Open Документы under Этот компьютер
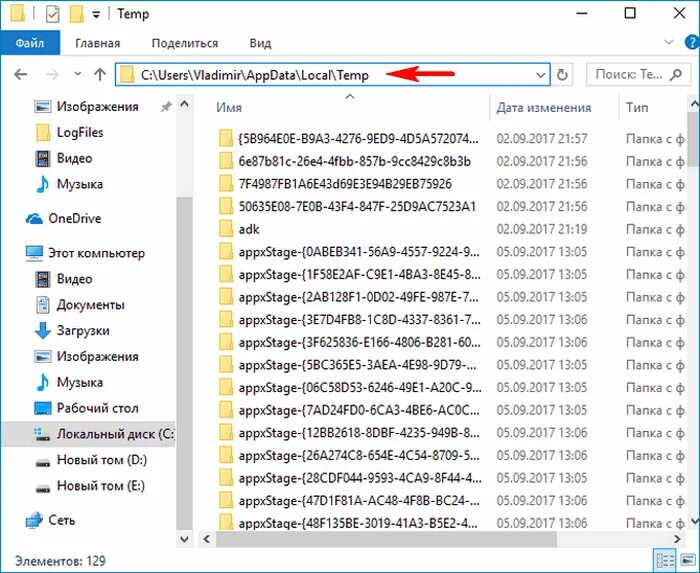 (x=79, y=305)
